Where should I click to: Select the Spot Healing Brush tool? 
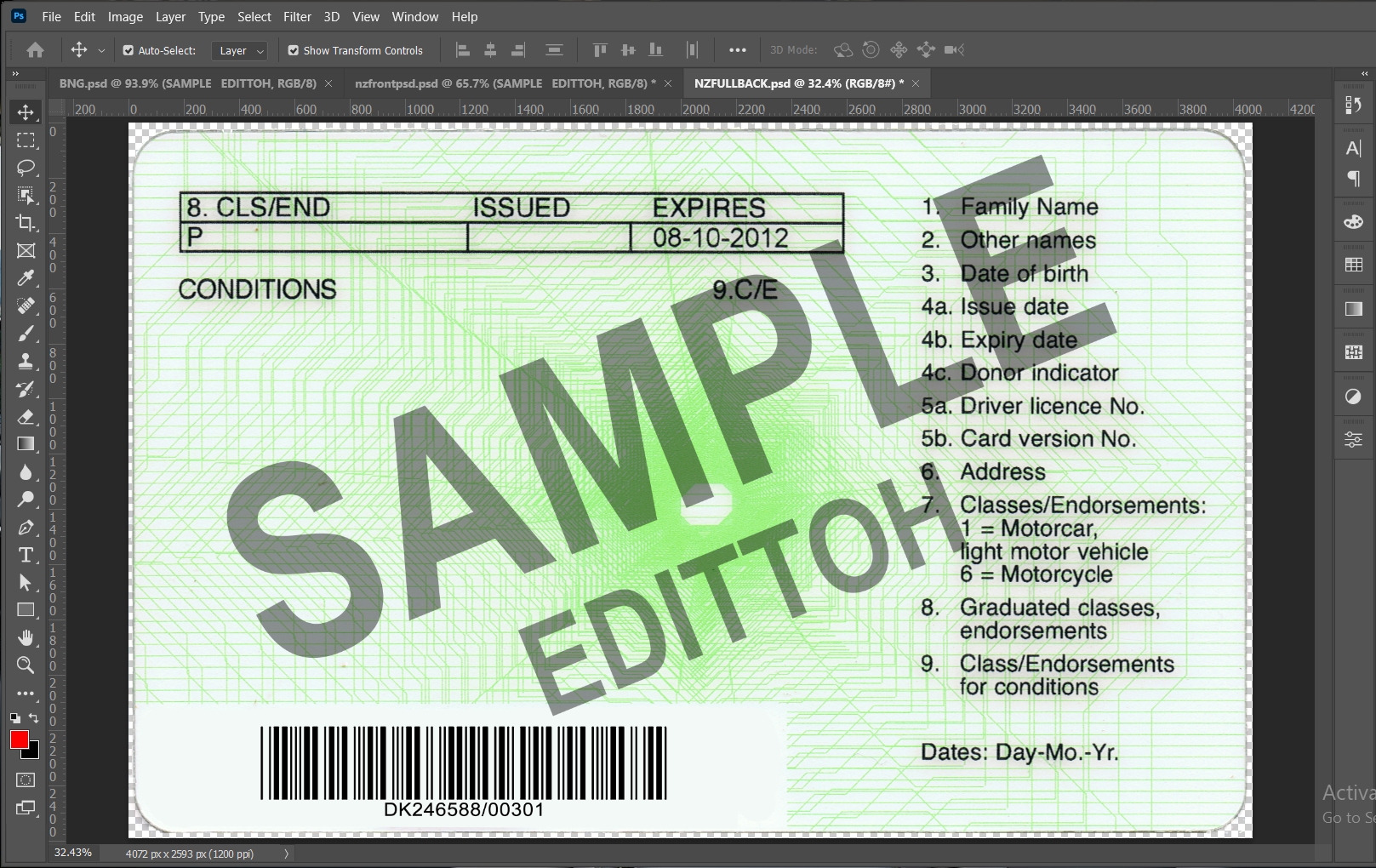point(26,306)
